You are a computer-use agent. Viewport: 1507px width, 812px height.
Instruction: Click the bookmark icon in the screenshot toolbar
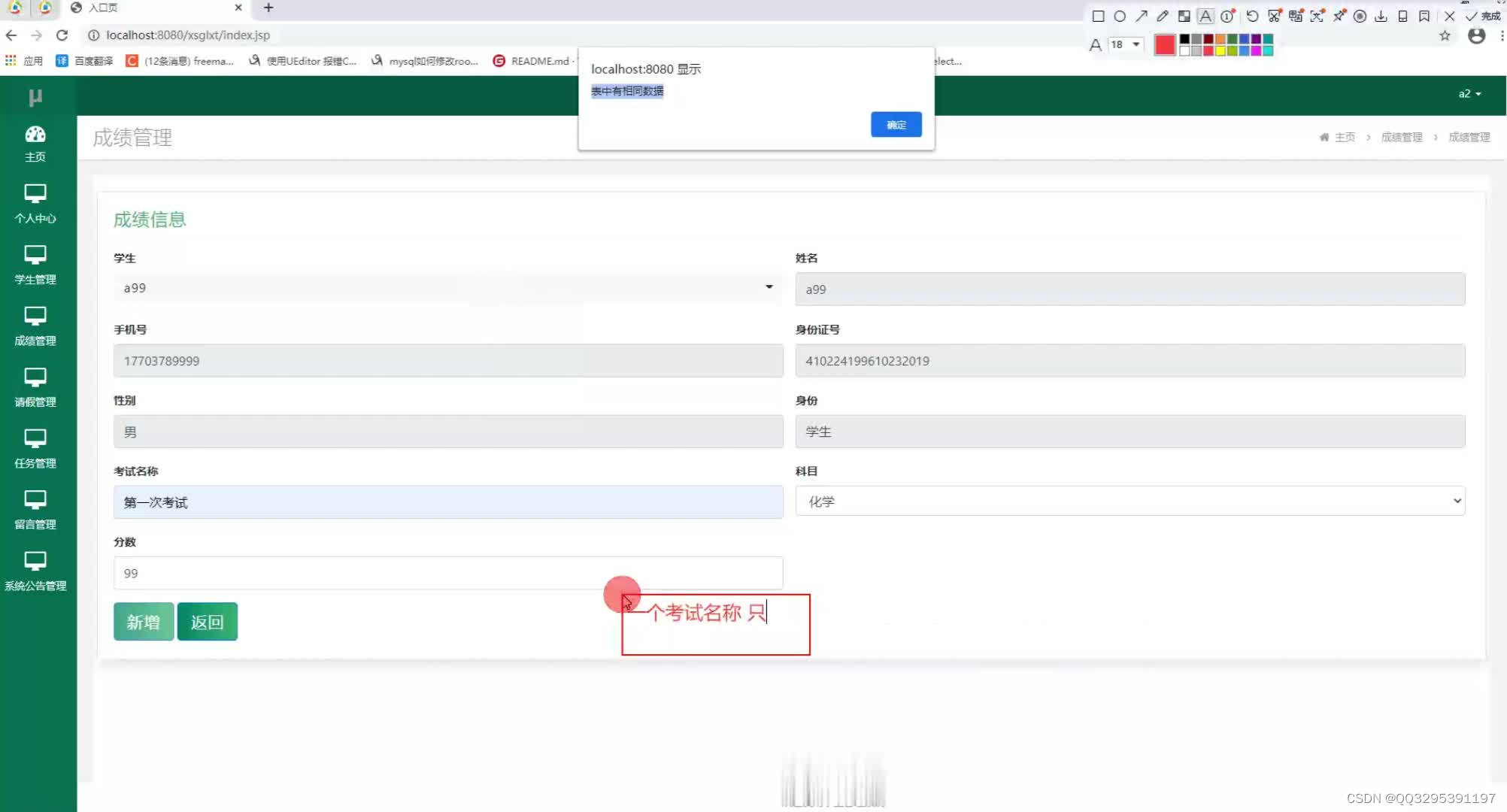click(x=1424, y=16)
